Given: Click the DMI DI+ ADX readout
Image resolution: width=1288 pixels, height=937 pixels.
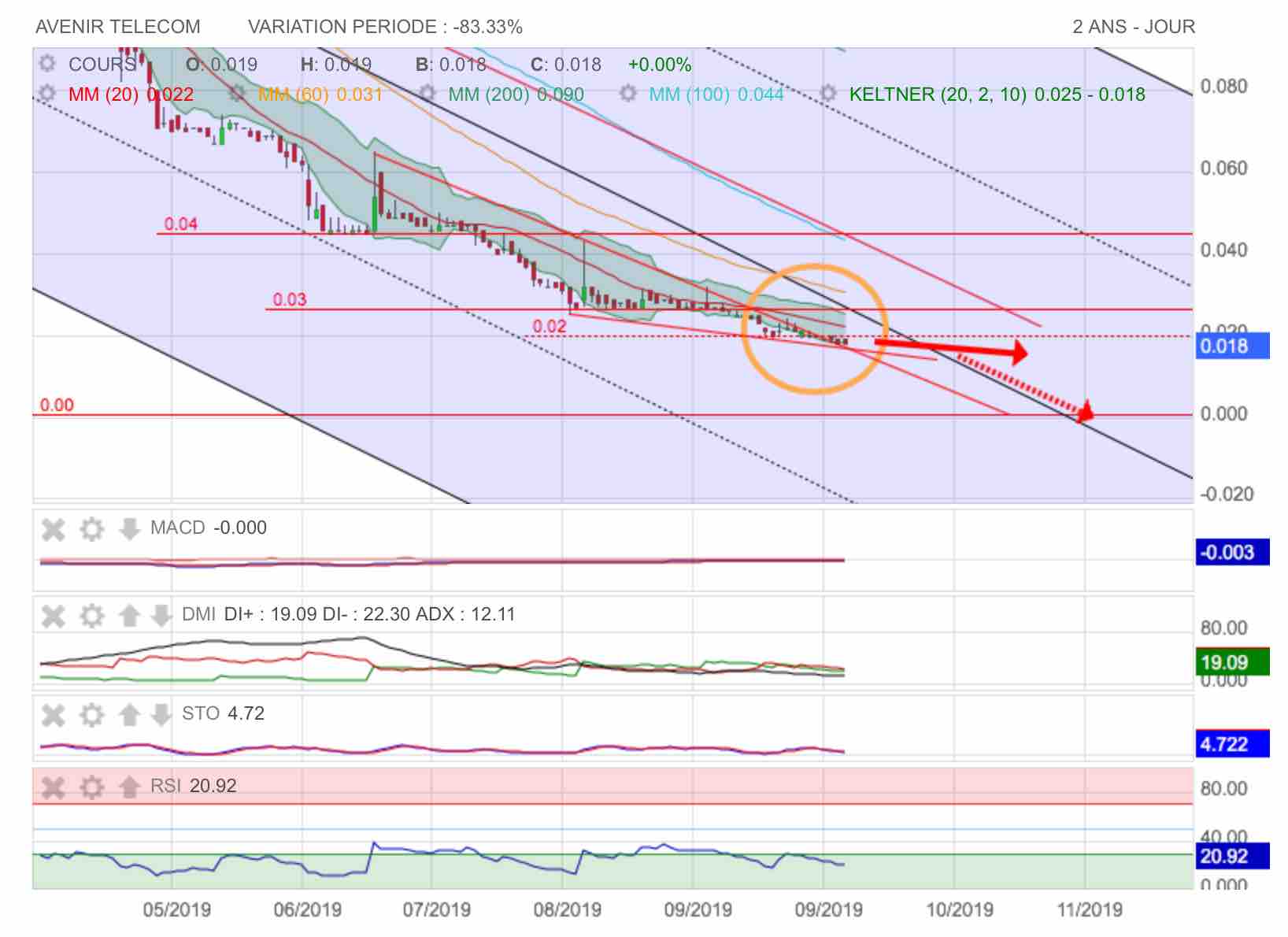Looking at the screenshot, I should point(349,614).
